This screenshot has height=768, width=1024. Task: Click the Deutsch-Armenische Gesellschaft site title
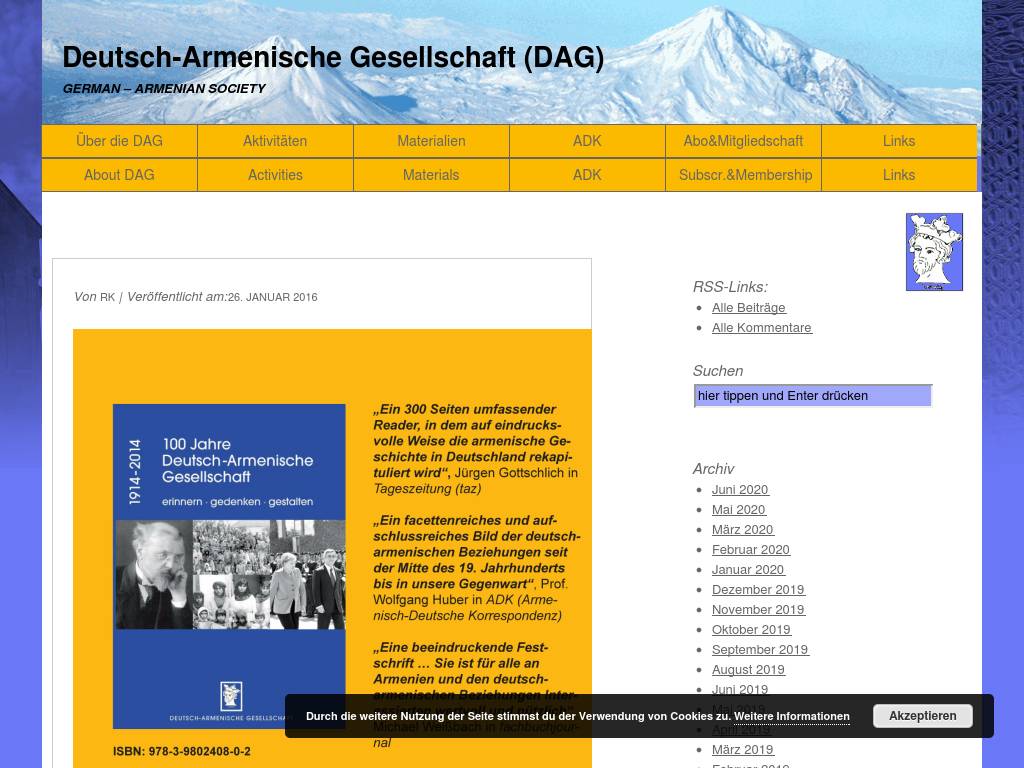[333, 58]
